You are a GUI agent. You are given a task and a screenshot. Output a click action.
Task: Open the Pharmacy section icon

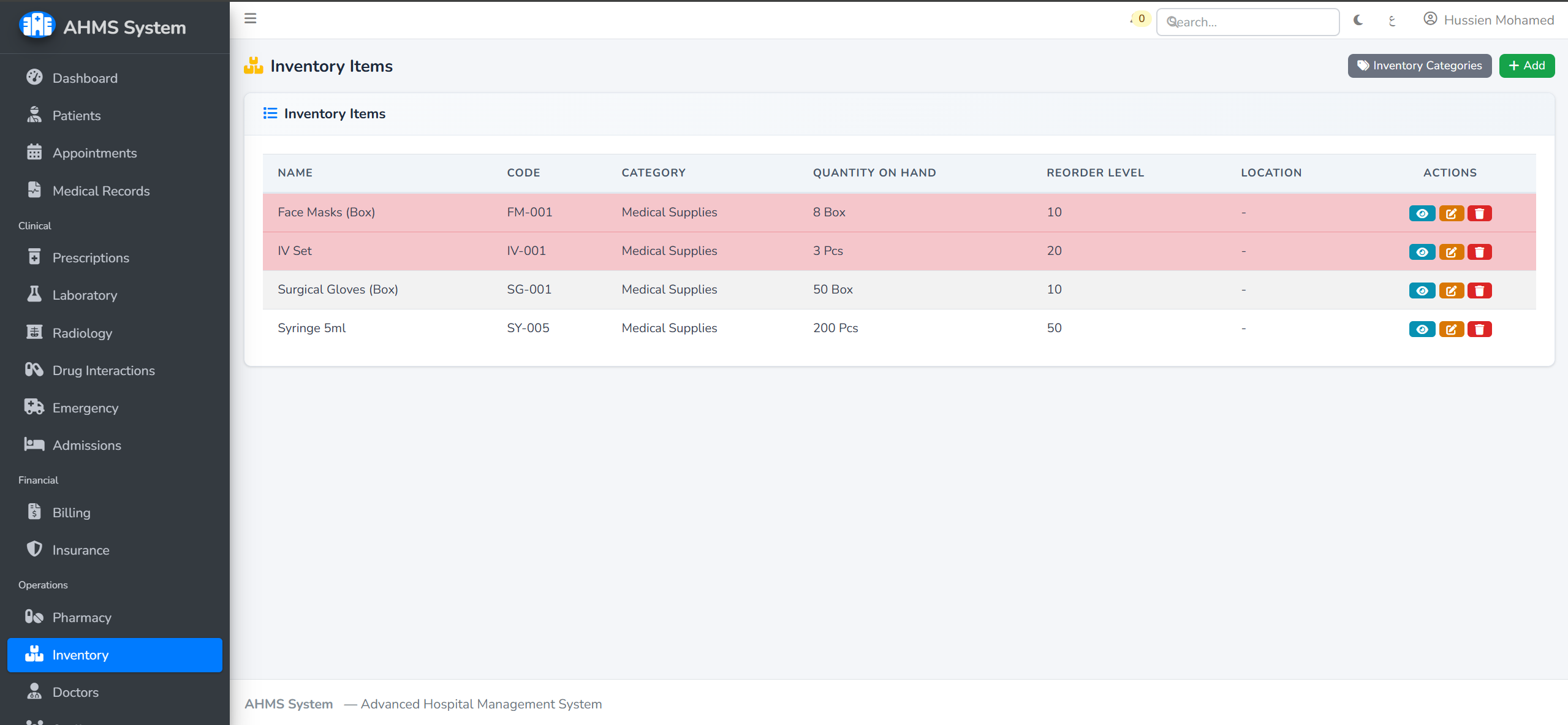(x=34, y=617)
